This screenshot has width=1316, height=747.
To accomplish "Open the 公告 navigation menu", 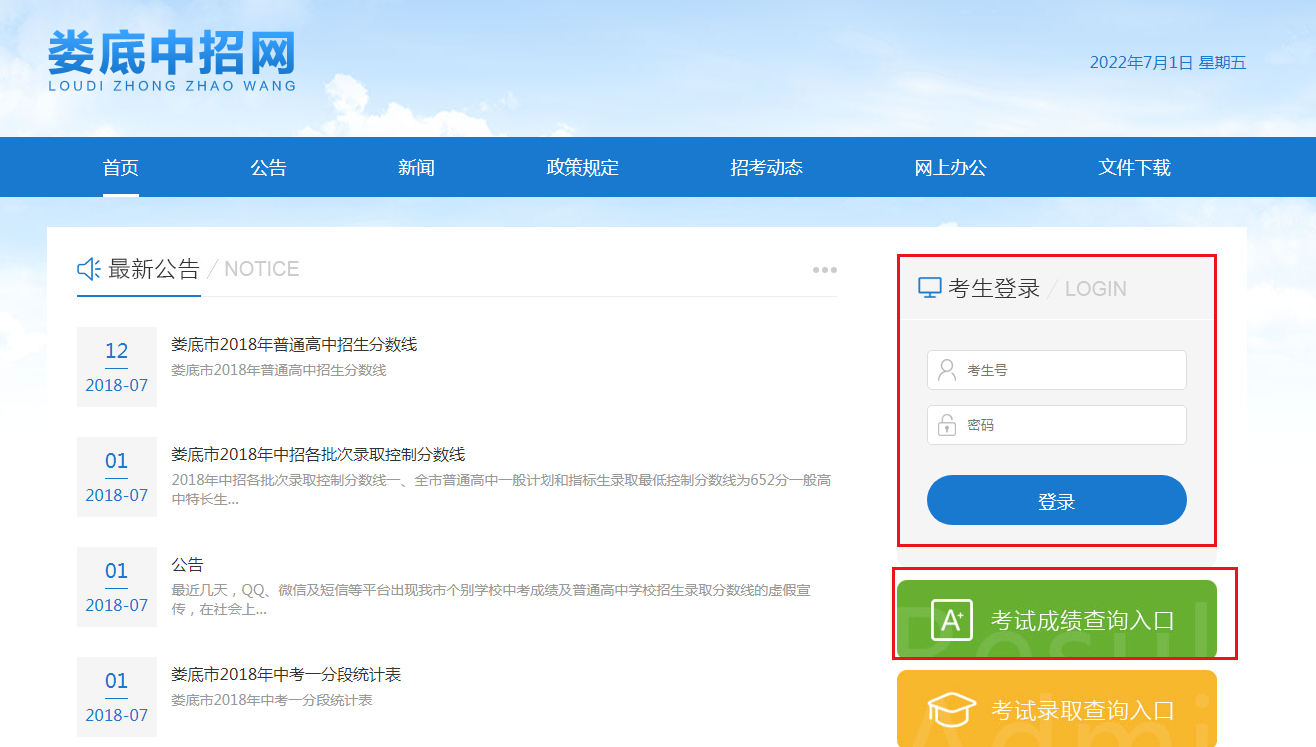I will coord(269,168).
